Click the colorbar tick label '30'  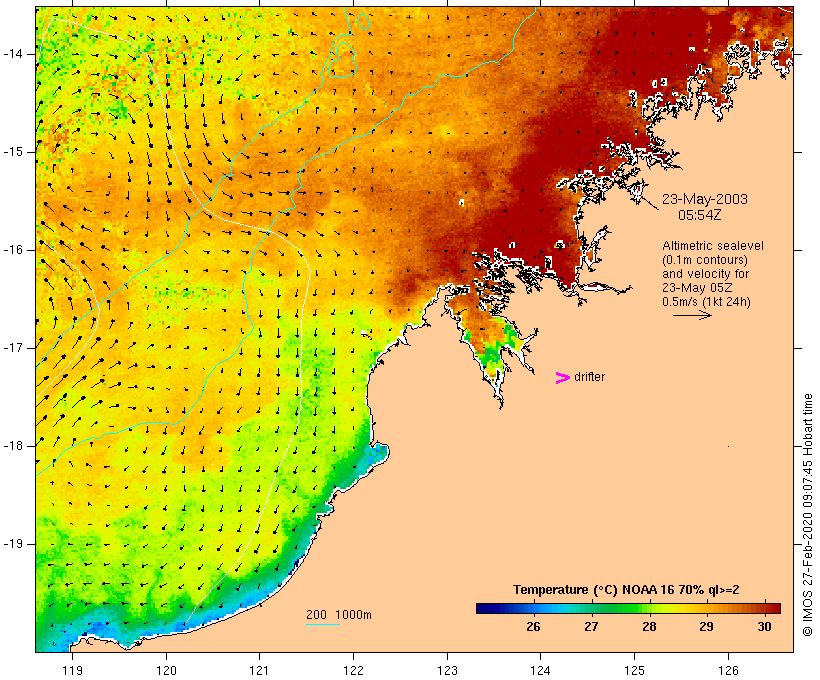(765, 627)
